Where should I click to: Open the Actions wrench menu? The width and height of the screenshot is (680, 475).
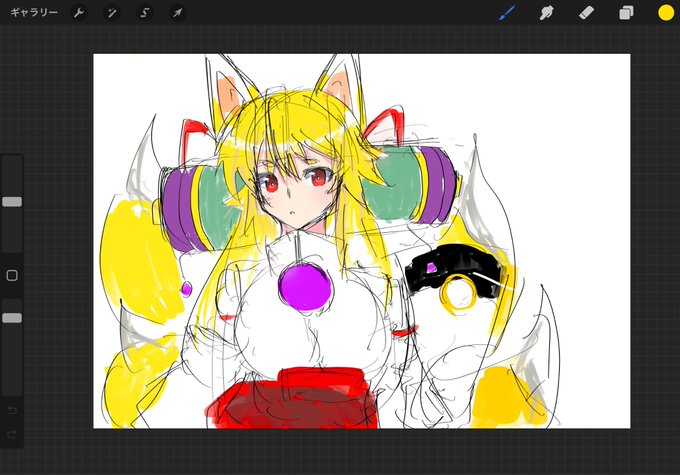78,13
